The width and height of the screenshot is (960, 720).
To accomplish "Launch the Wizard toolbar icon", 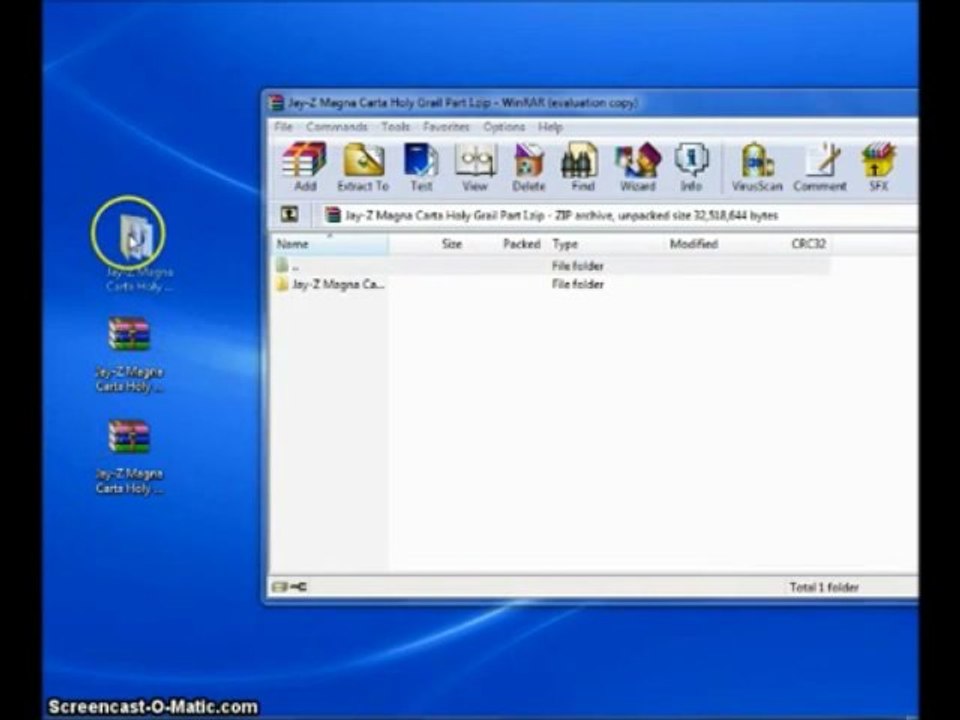I will pyautogui.click(x=637, y=167).
